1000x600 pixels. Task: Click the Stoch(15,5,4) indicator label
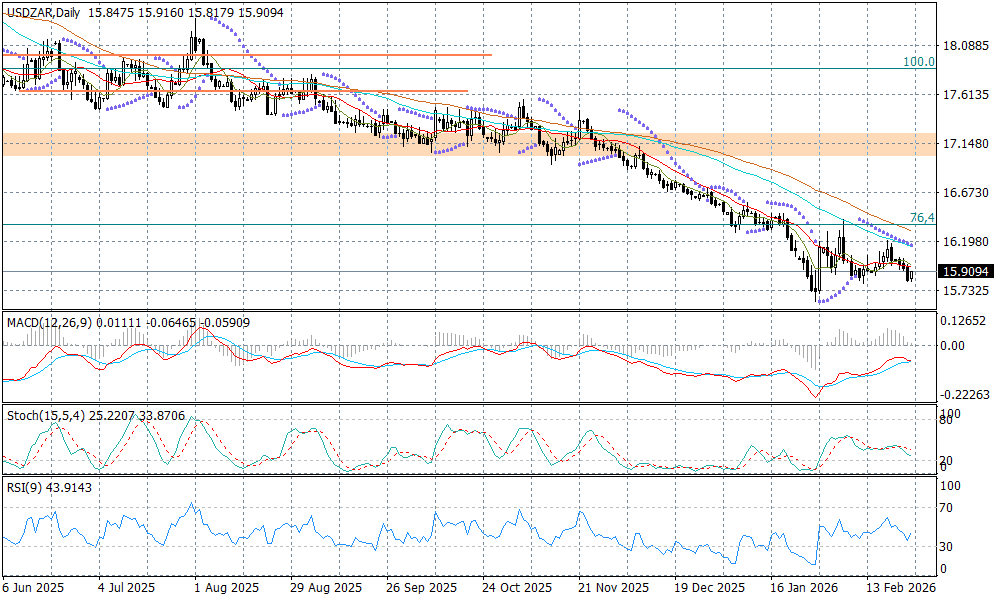click(x=46, y=413)
